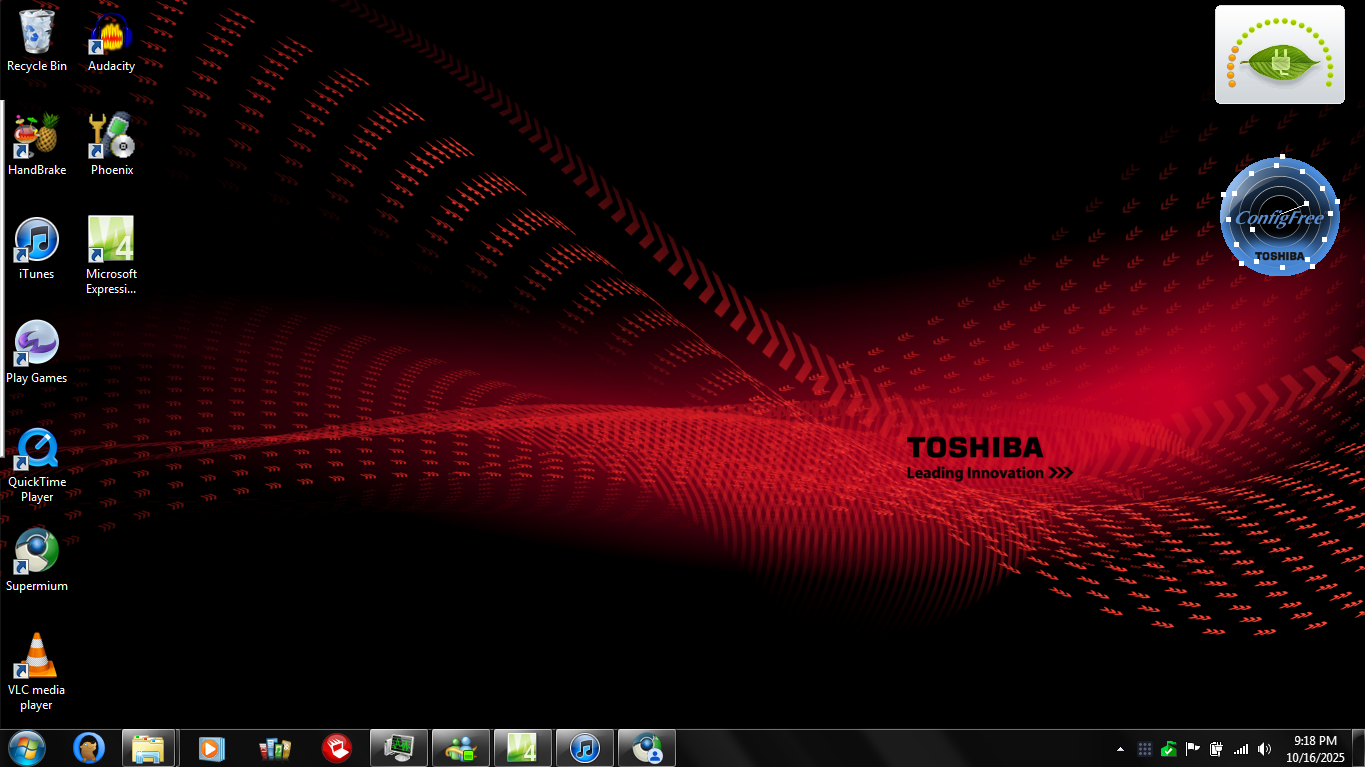Open Windows Explorer from the taskbar
Image resolution: width=1365 pixels, height=767 pixels.
coord(148,748)
